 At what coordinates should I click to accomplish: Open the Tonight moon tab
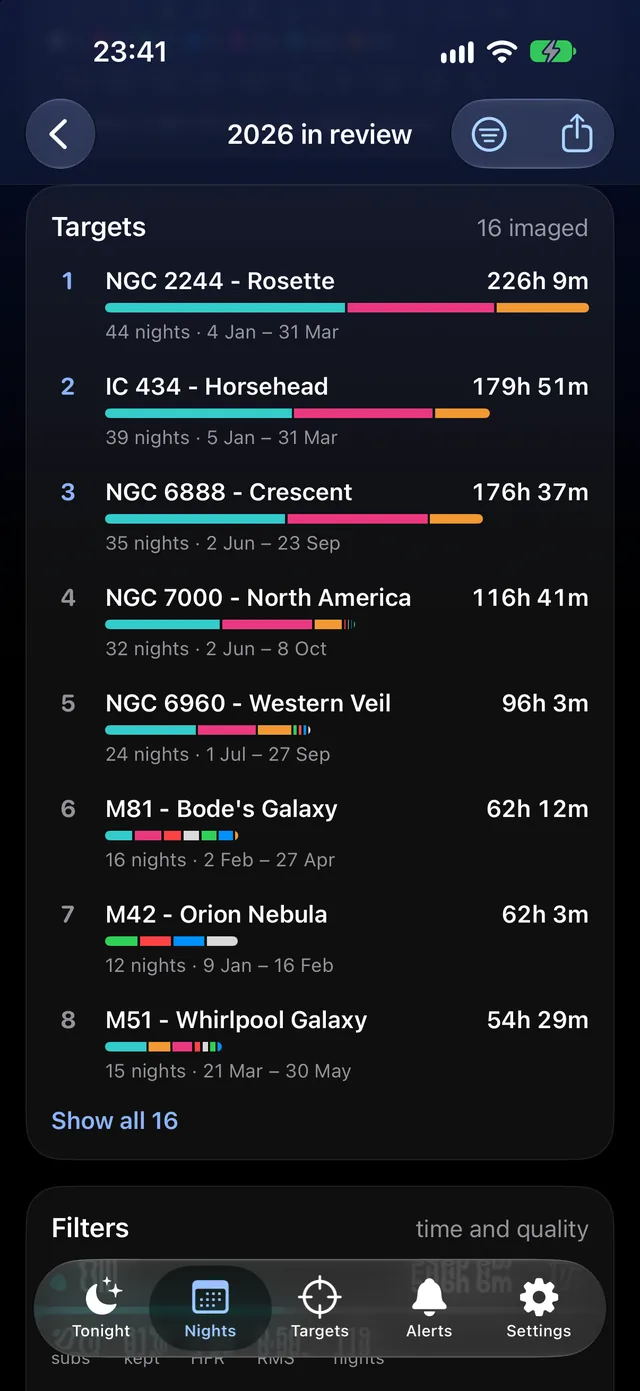click(x=101, y=1310)
